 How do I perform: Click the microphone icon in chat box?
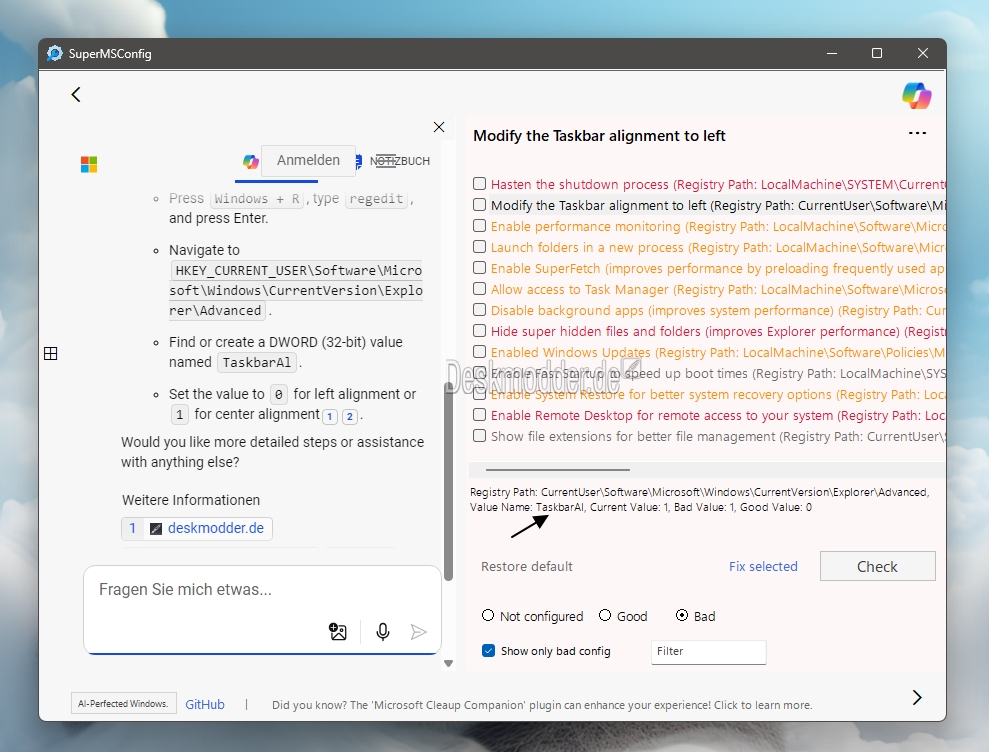pos(382,632)
